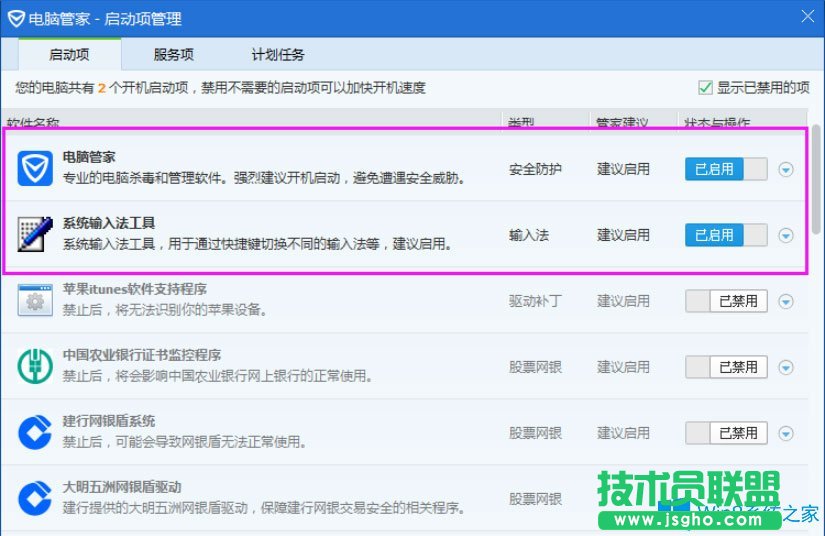Close the 启动项管理 window

click(x=807, y=16)
